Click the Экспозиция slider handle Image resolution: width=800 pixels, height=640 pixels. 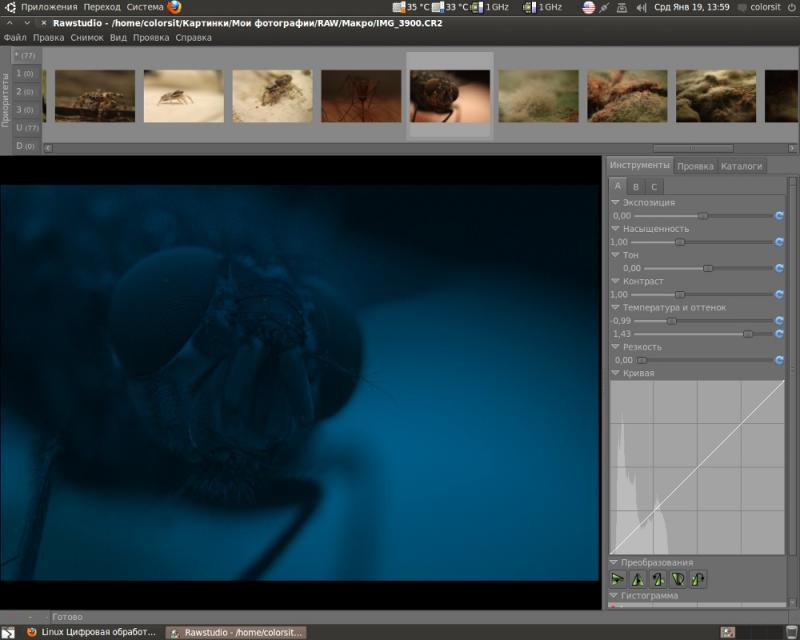(703, 216)
